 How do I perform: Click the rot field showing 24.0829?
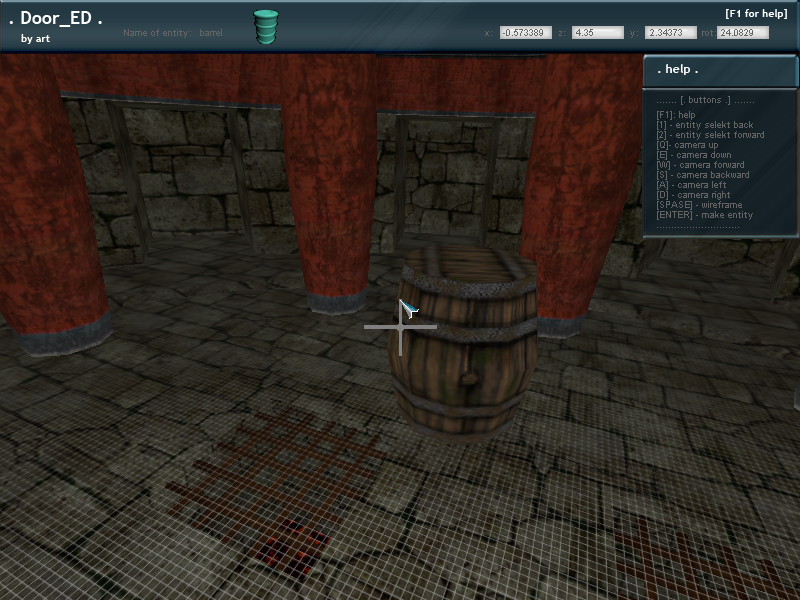tap(742, 33)
